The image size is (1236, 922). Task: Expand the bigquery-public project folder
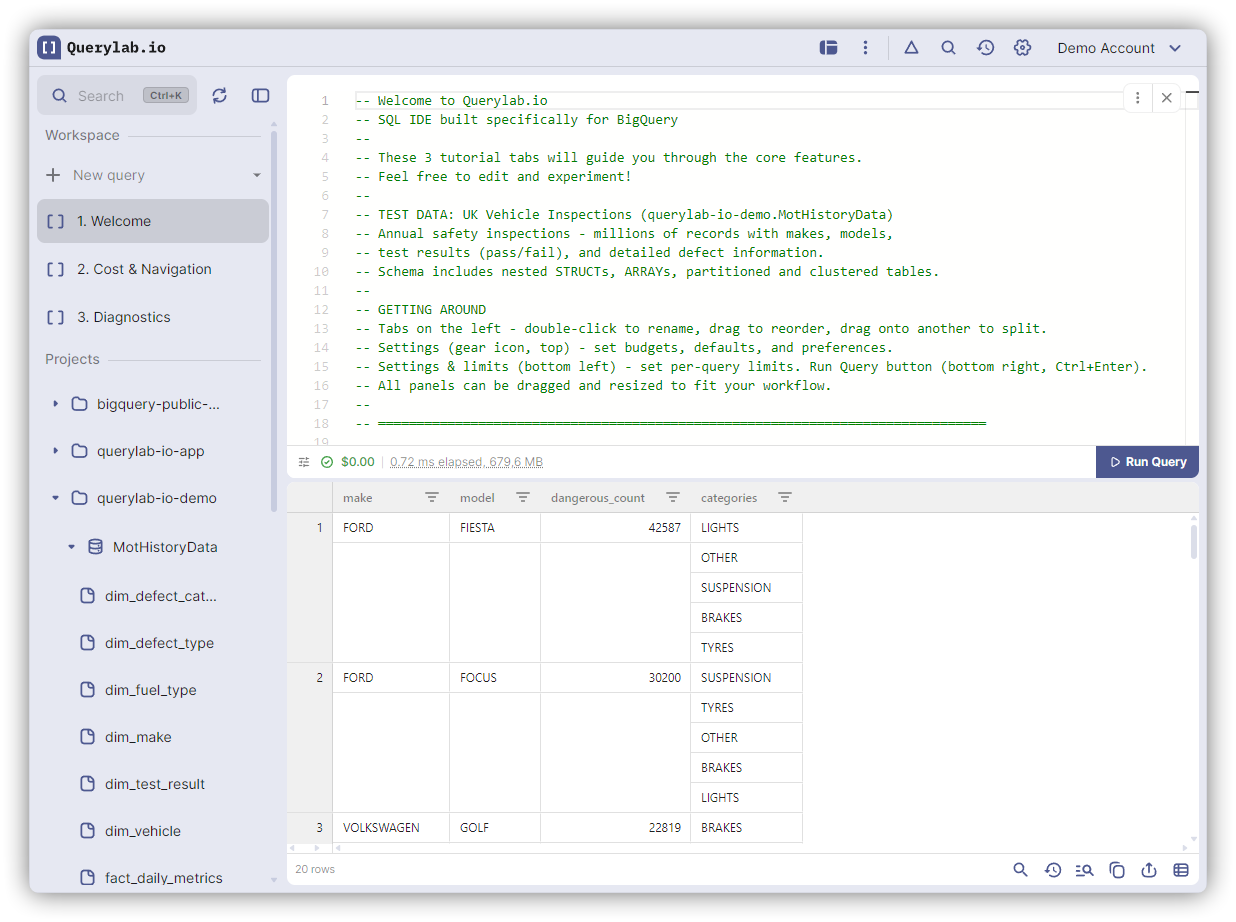55,404
